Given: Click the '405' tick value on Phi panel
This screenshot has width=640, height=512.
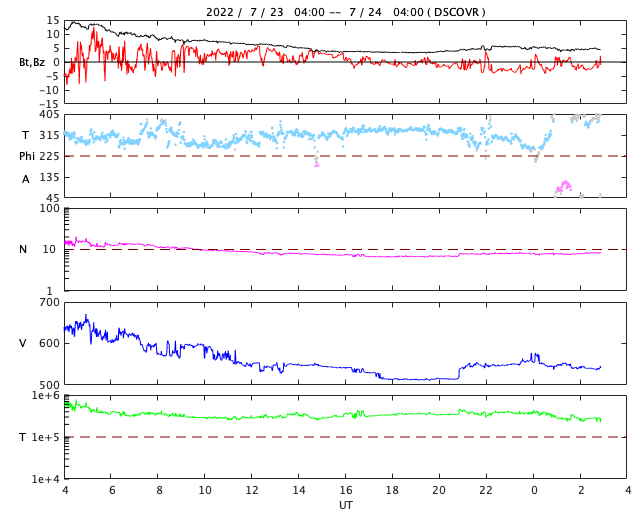Looking at the screenshot, I should 49,115.
